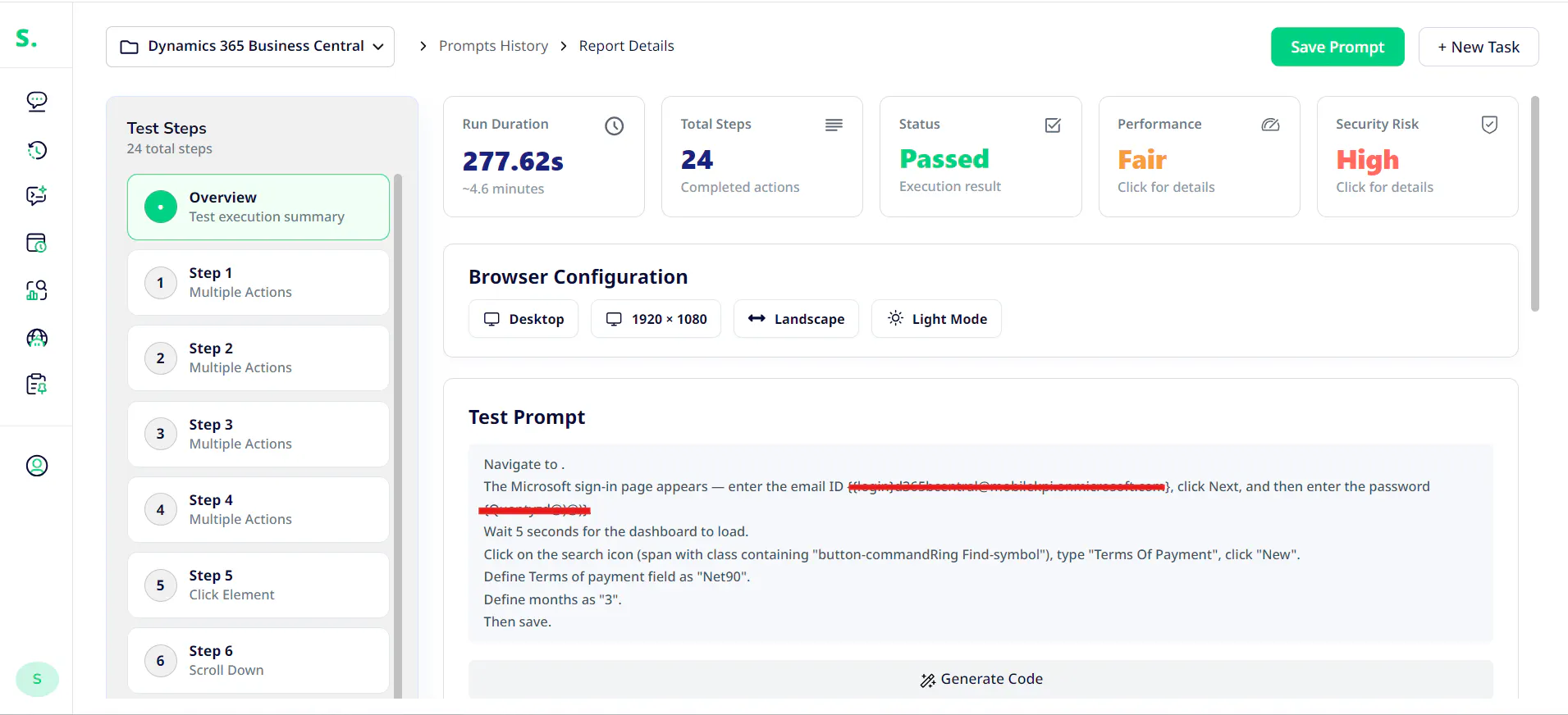Select Step 2 Multiple Actions
Image resolution: width=1568 pixels, height=715 pixels.
258,358
